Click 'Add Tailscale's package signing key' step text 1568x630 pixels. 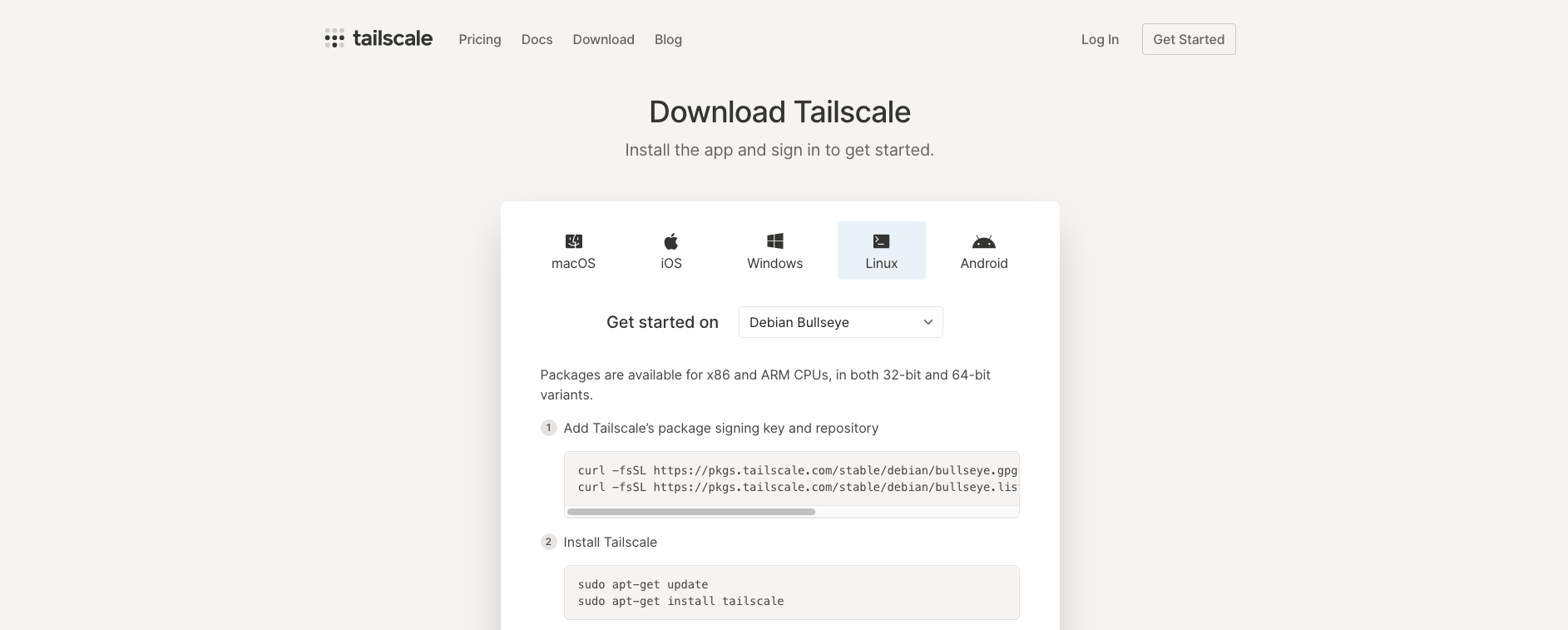[721, 428]
